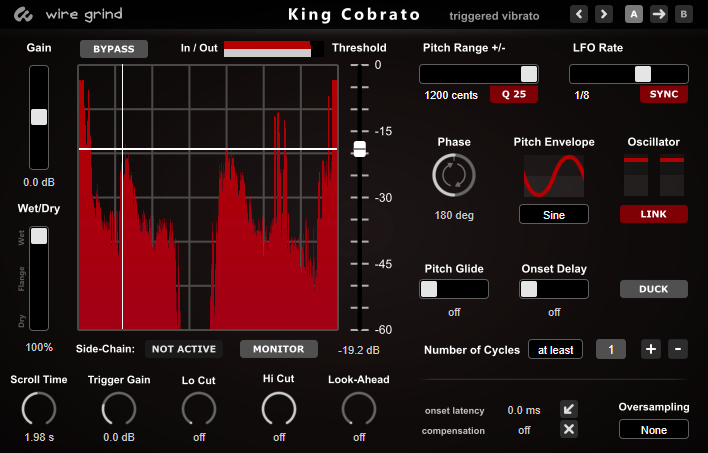The image size is (708, 453).
Task: Toggle the LFO SYNC button
Action: pos(664,94)
